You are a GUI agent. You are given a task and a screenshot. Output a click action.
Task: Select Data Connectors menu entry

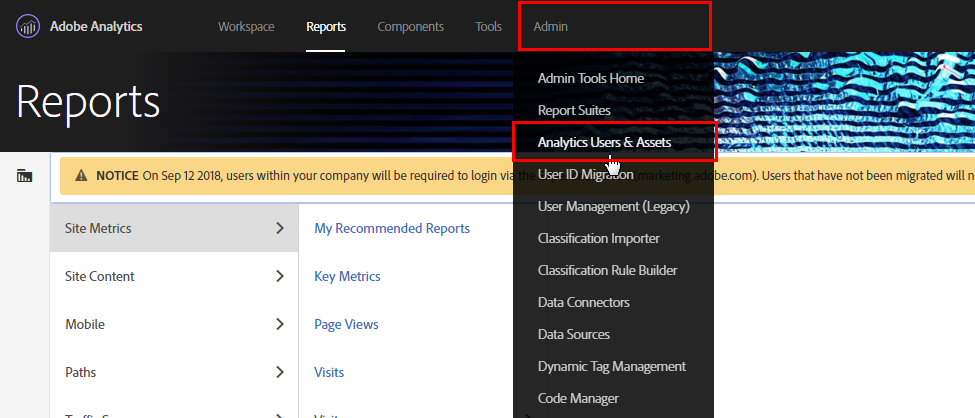tap(584, 302)
